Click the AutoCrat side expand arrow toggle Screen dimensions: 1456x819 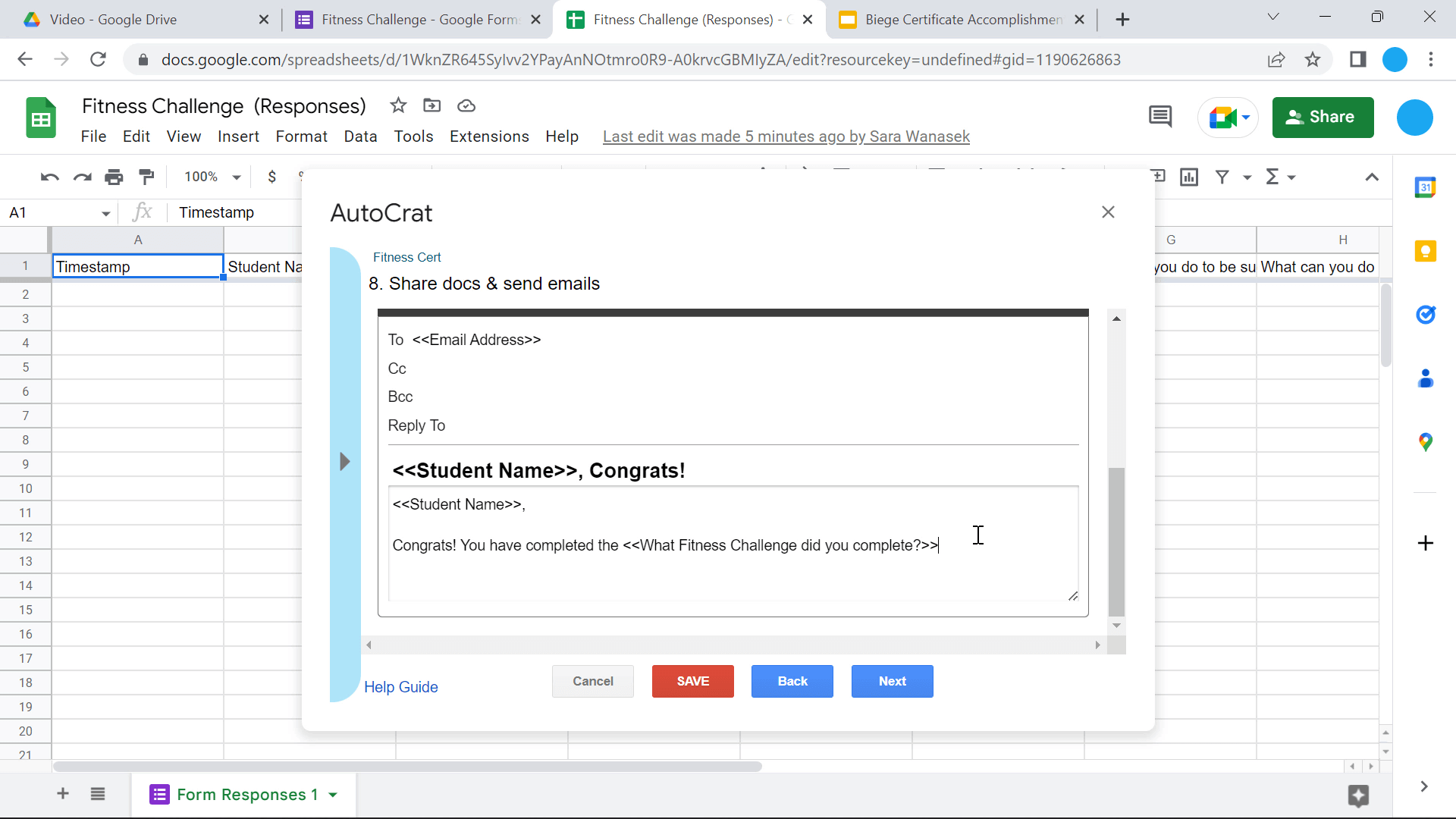[344, 461]
